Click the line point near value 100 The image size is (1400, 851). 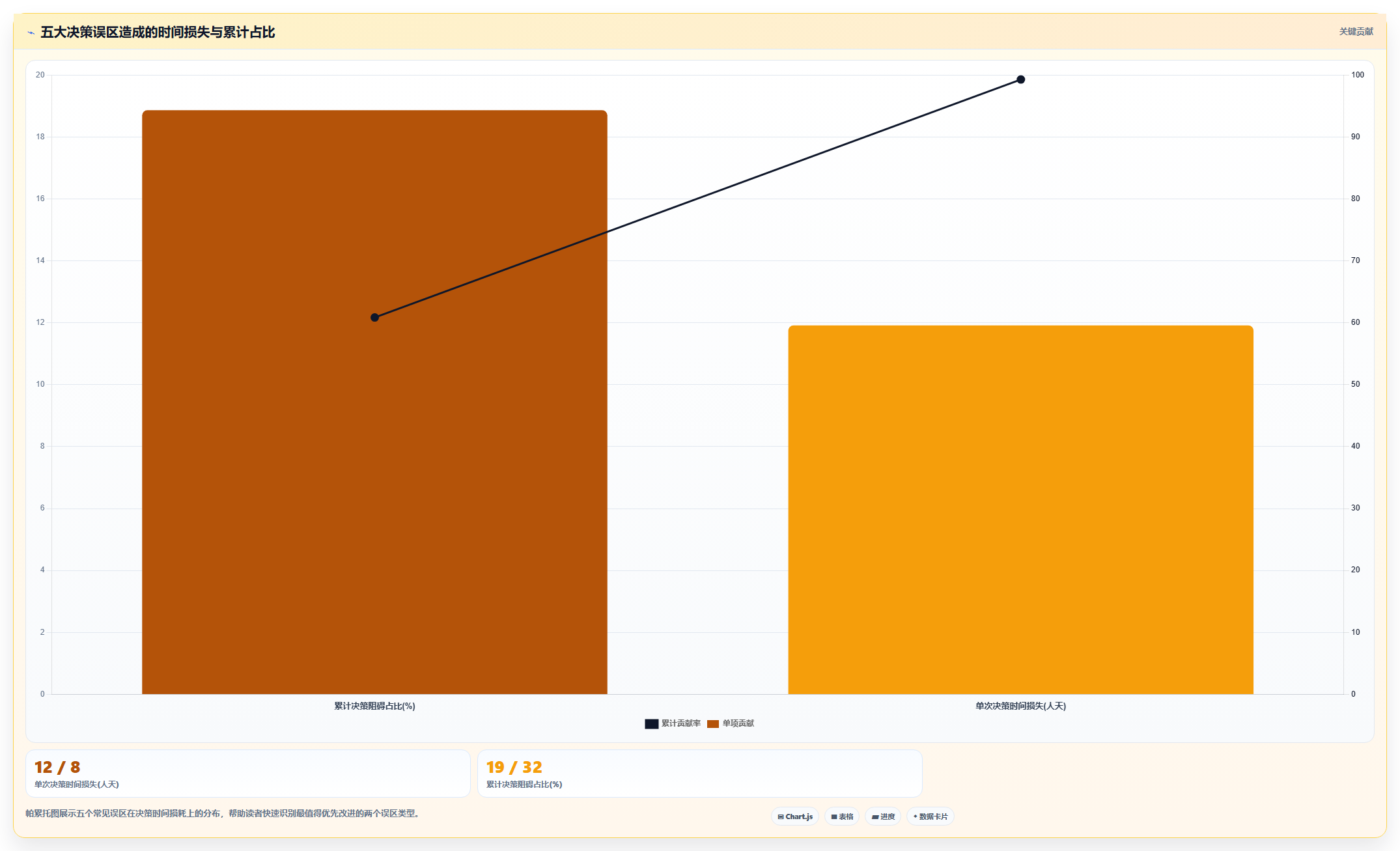1021,79
